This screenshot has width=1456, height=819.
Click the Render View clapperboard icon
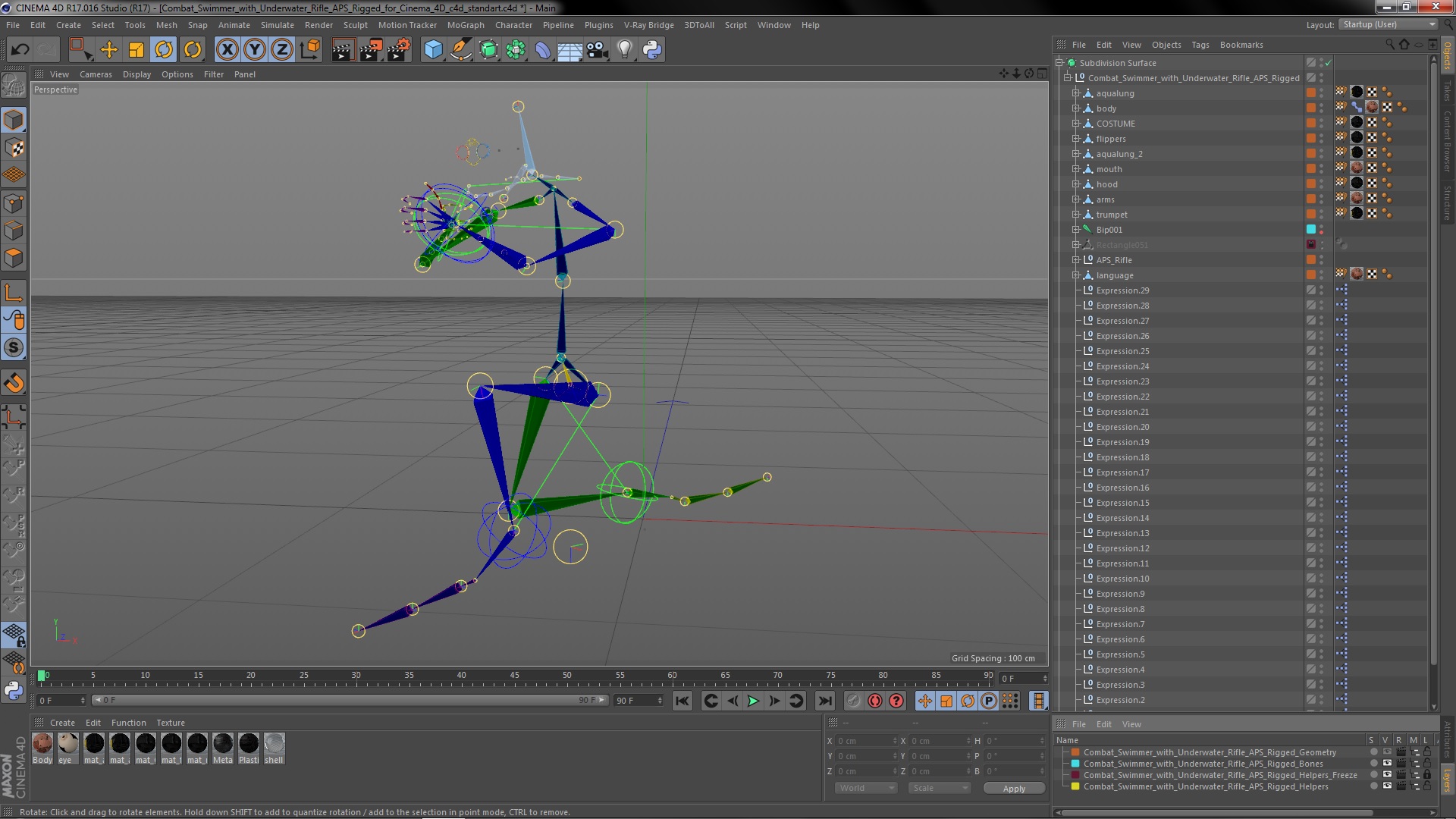point(343,50)
